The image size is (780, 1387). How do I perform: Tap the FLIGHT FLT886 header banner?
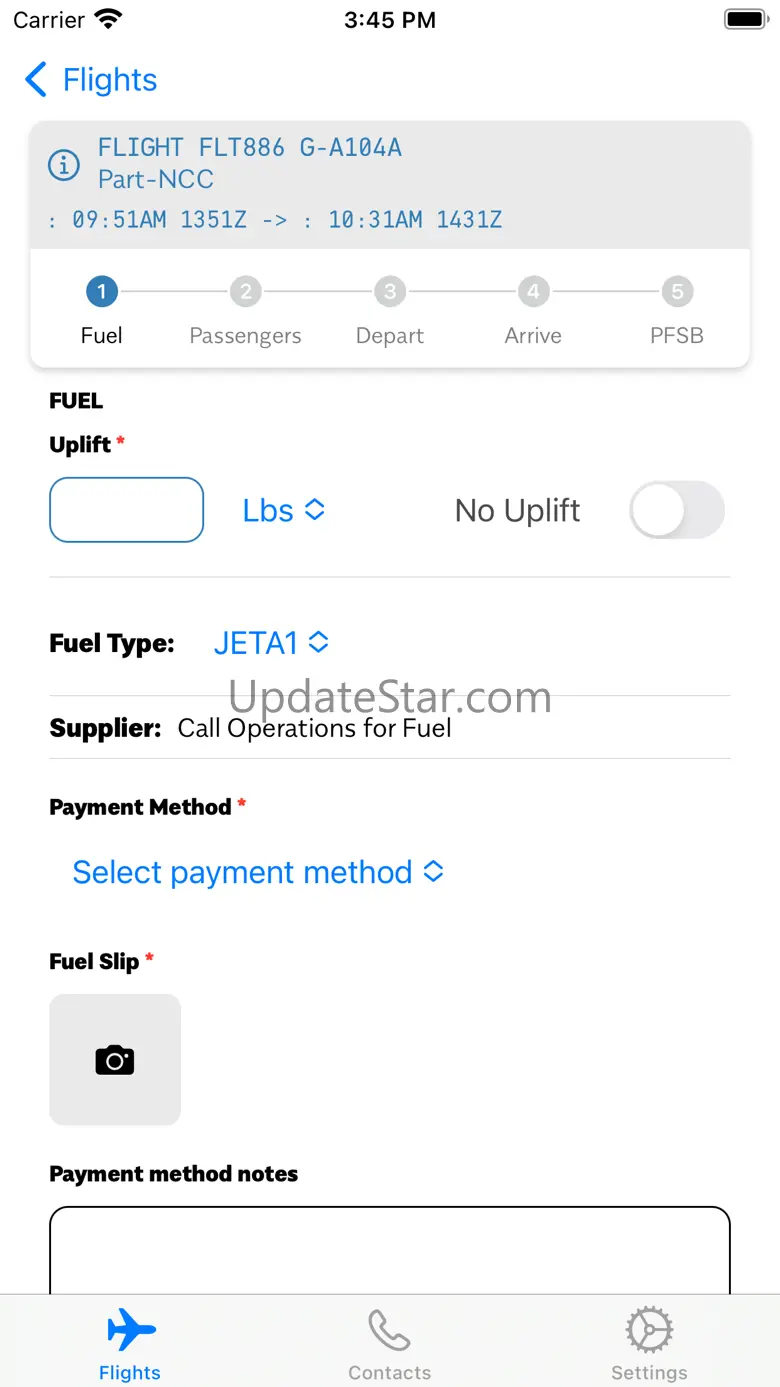point(390,185)
